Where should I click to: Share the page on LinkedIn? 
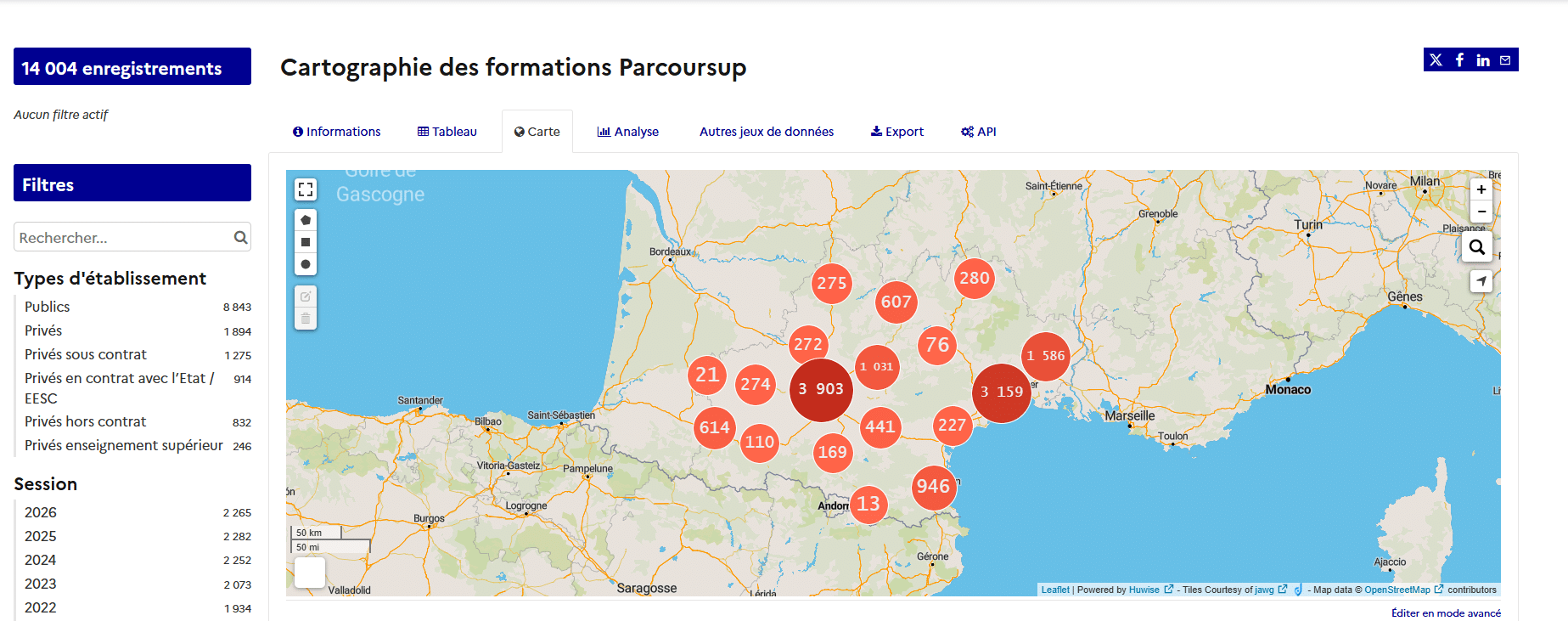pyautogui.click(x=1483, y=60)
